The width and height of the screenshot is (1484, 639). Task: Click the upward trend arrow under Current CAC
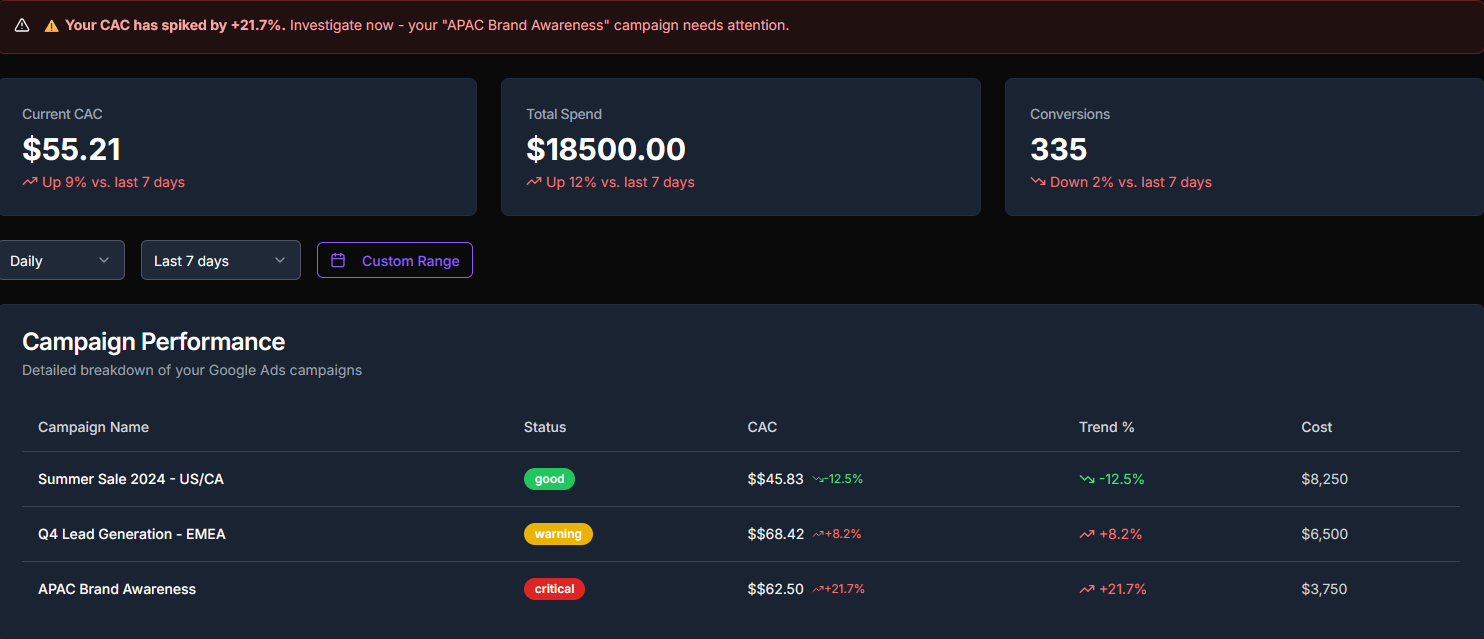pyautogui.click(x=30, y=182)
